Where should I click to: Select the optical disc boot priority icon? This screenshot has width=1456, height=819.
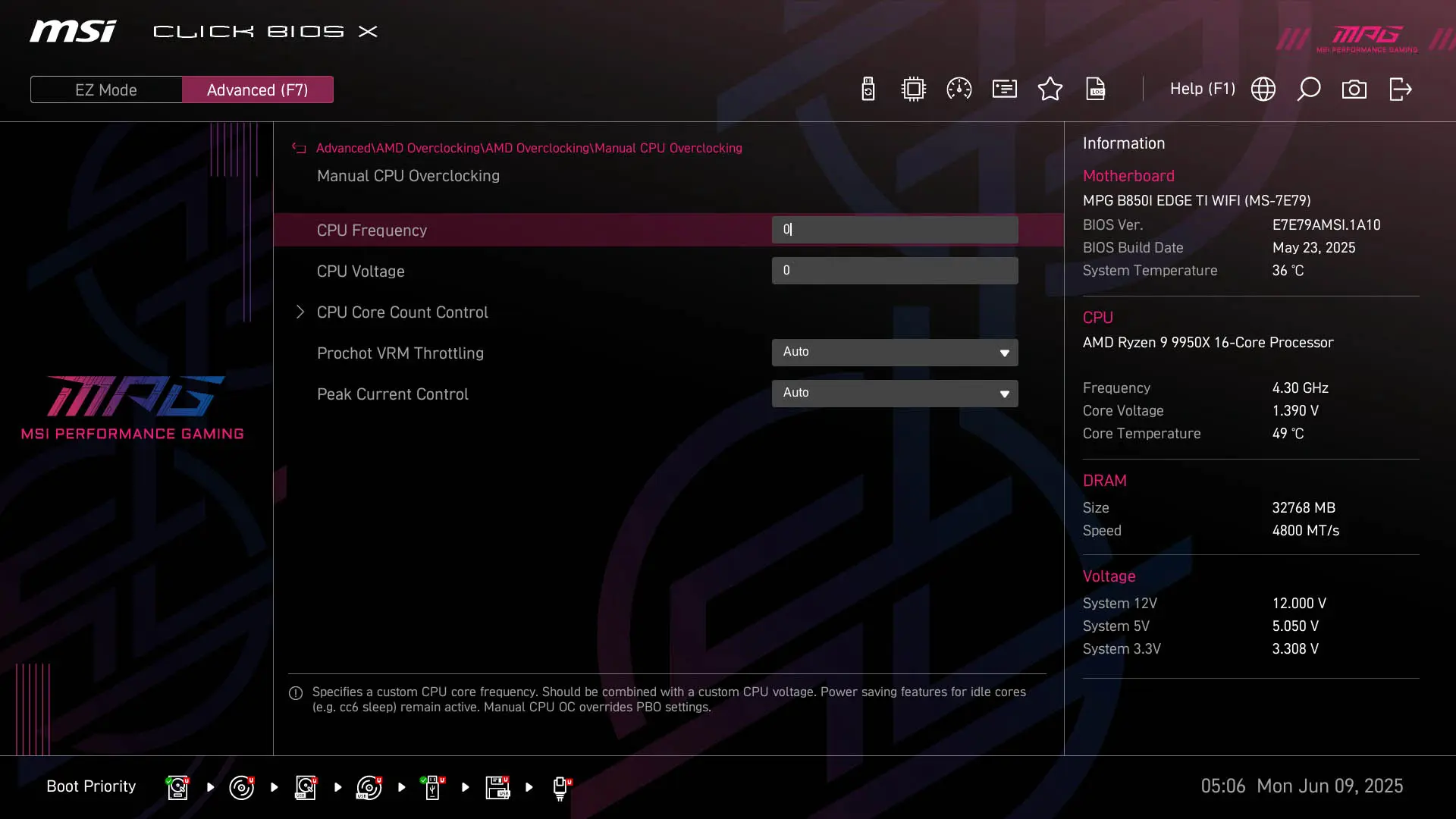tap(242, 787)
